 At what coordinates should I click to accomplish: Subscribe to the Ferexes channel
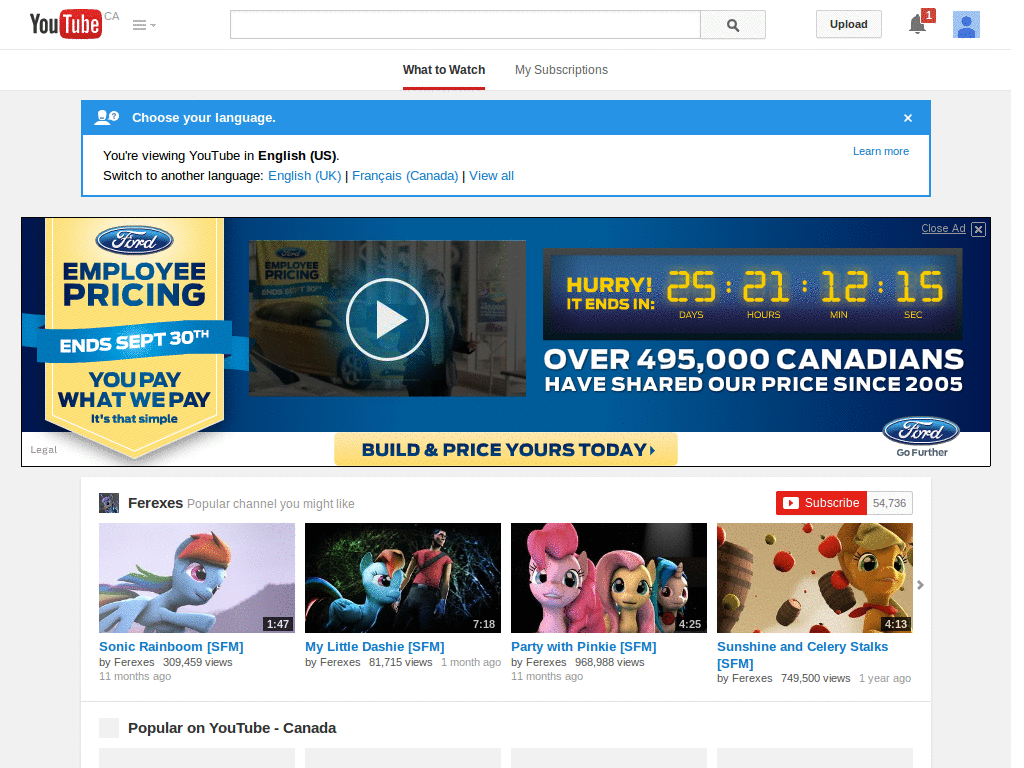[821, 503]
